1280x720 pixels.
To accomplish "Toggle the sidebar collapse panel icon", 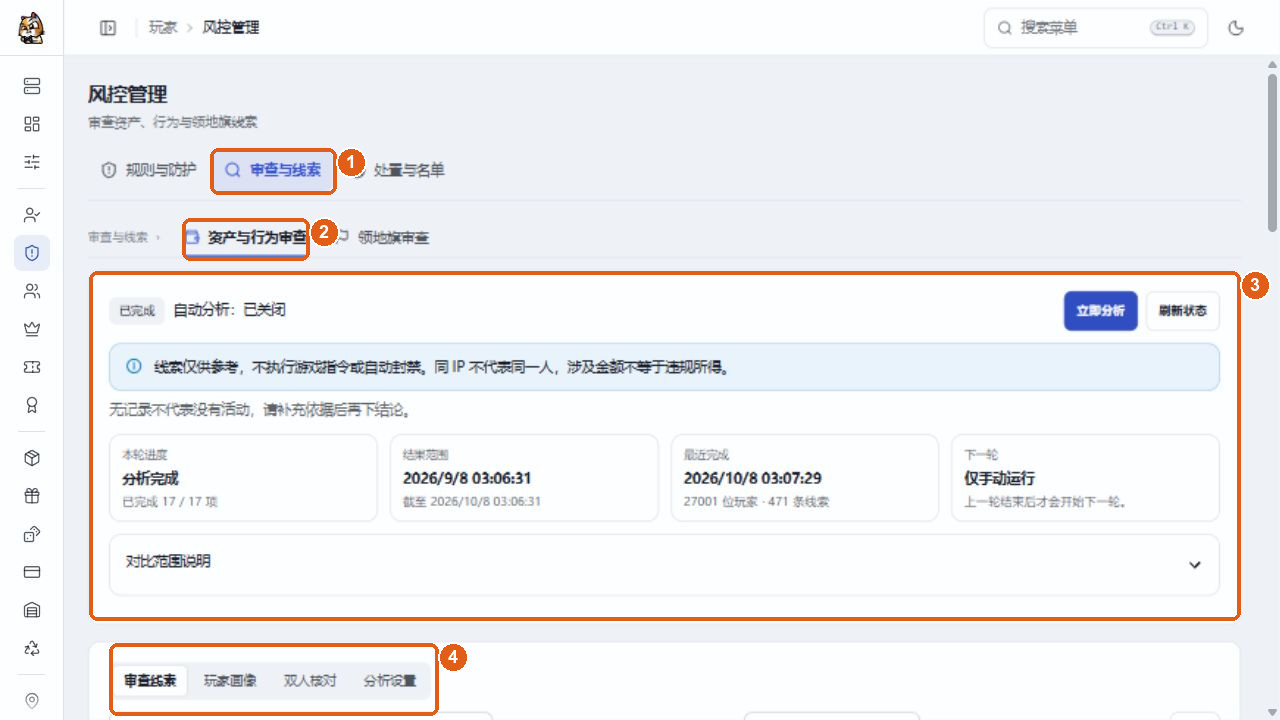I will click(108, 28).
